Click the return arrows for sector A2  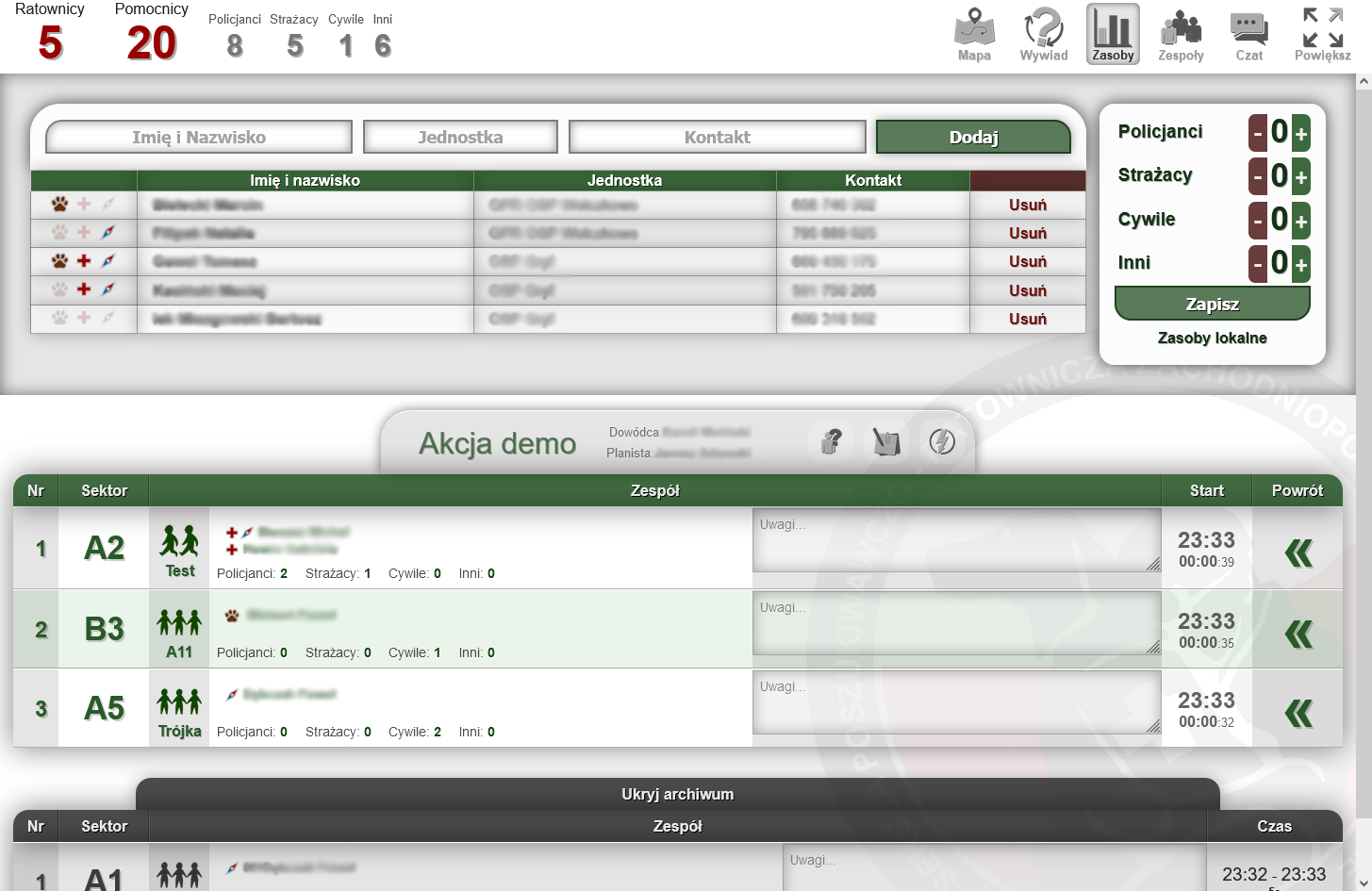[1298, 553]
